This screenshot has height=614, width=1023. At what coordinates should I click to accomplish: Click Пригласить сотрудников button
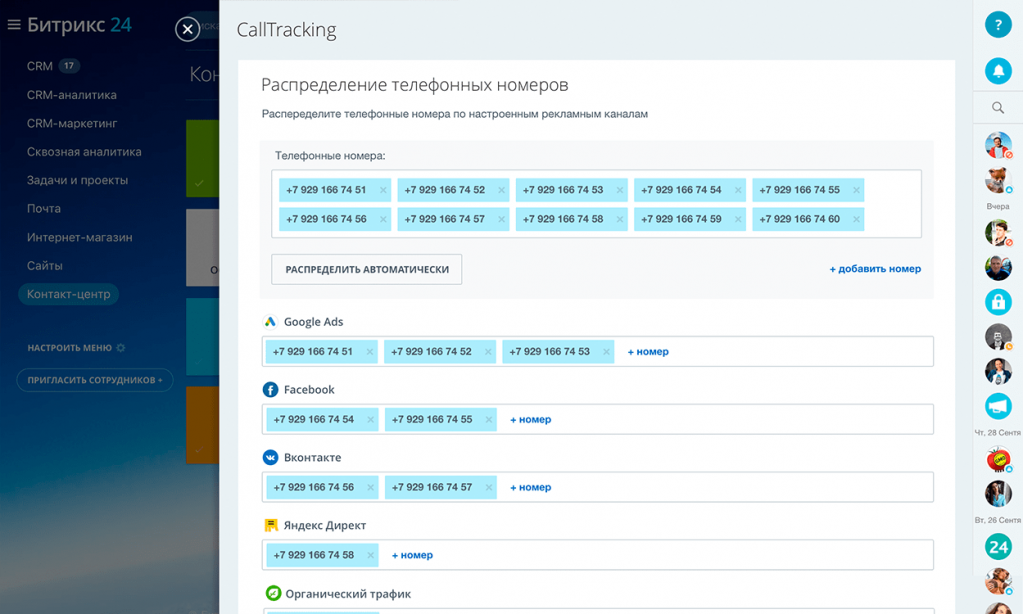coord(95,380)
